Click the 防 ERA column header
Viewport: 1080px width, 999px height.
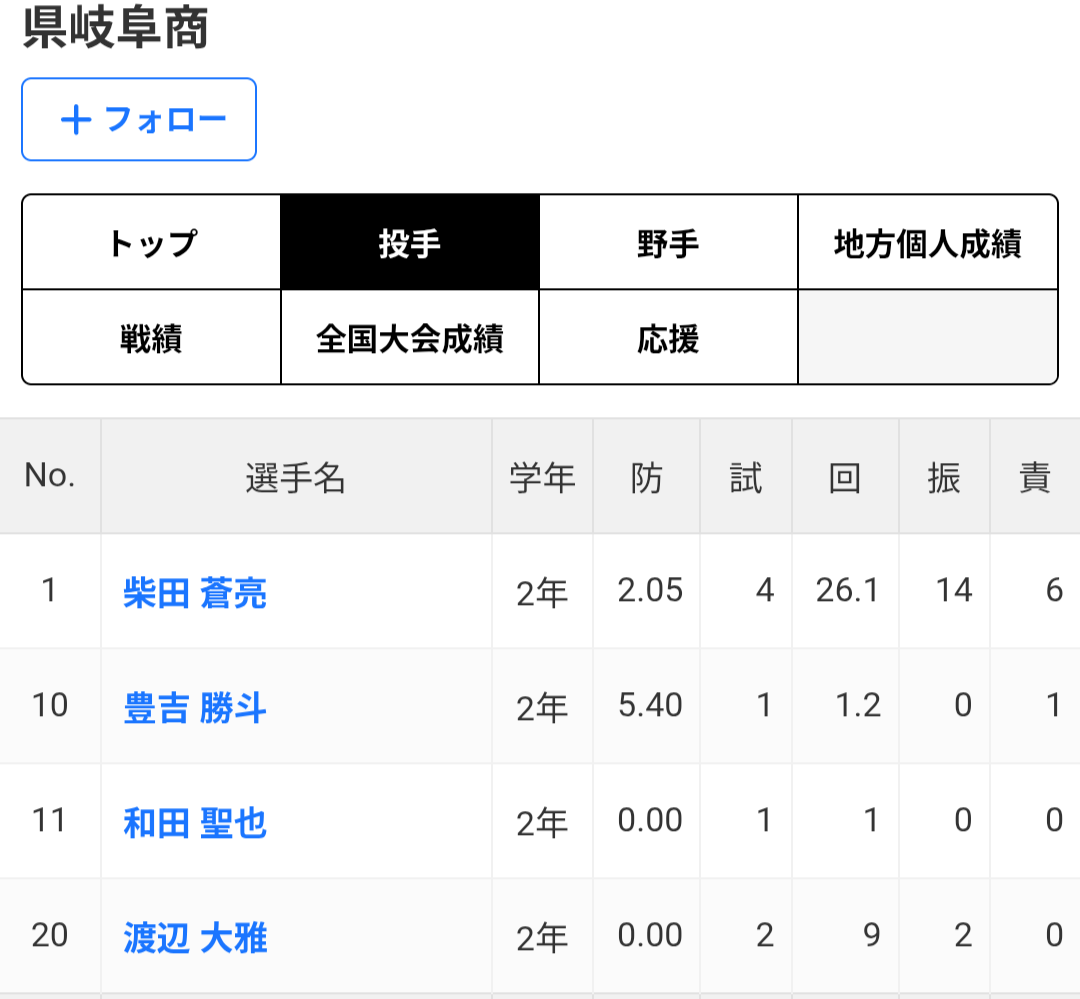tap(647, 479)
